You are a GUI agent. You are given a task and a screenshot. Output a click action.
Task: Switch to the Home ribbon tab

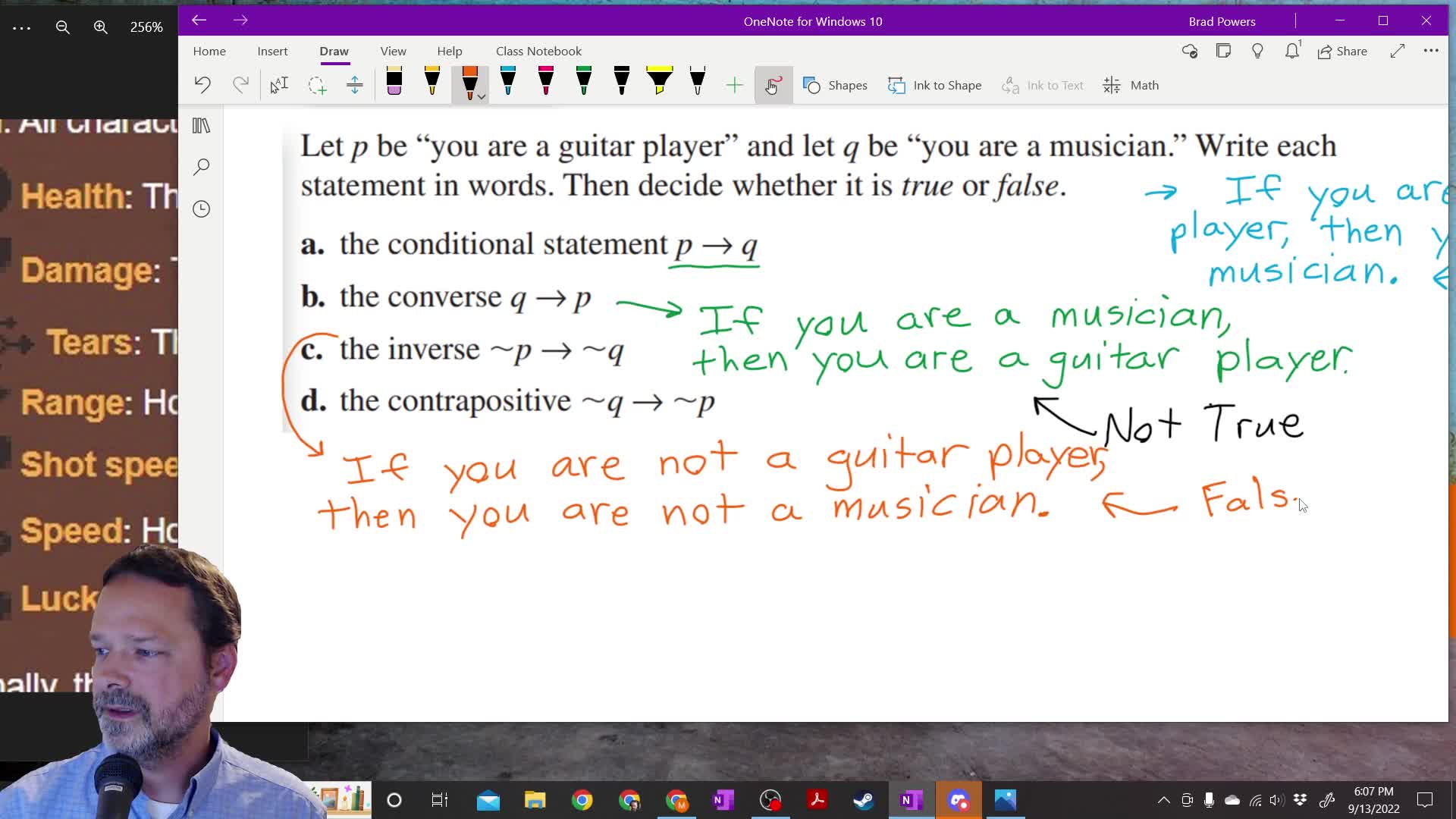(209, 51)
